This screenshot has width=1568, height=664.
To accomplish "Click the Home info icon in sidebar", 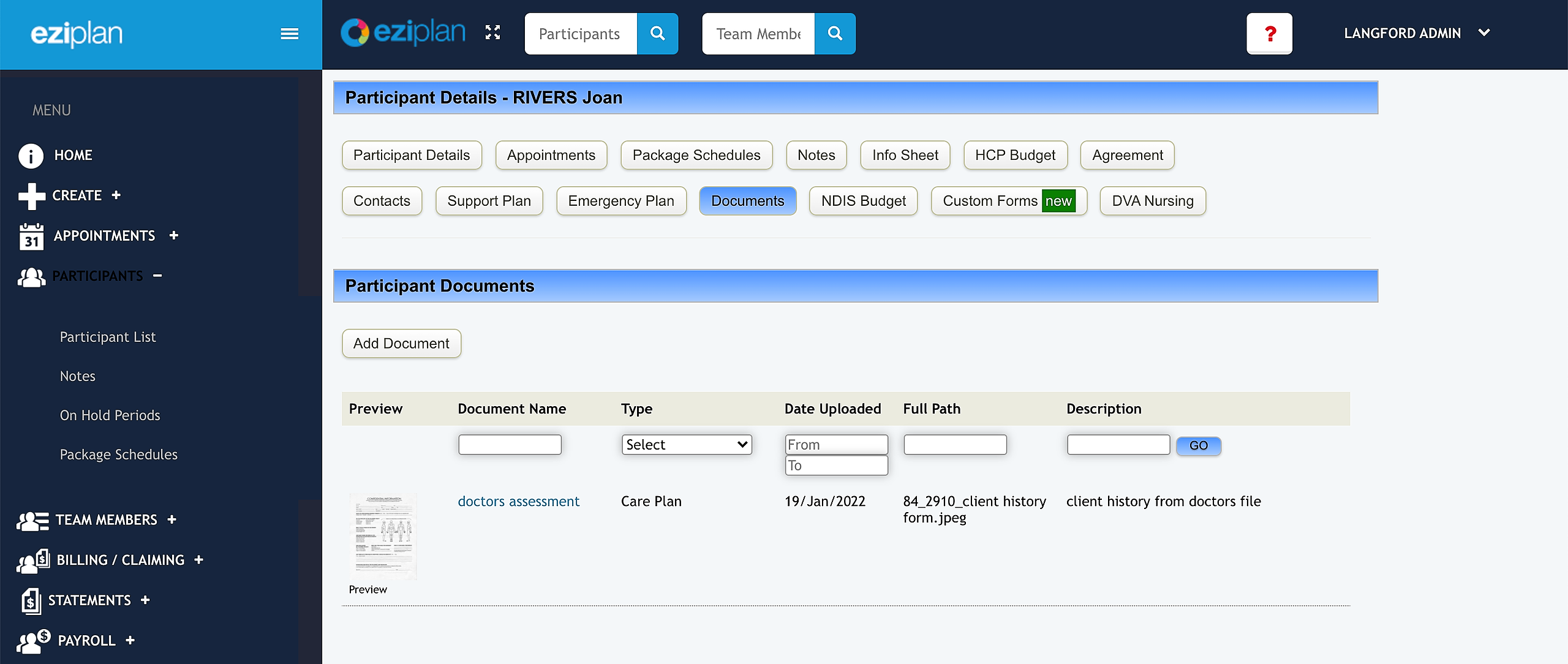I will pos(31,156).
